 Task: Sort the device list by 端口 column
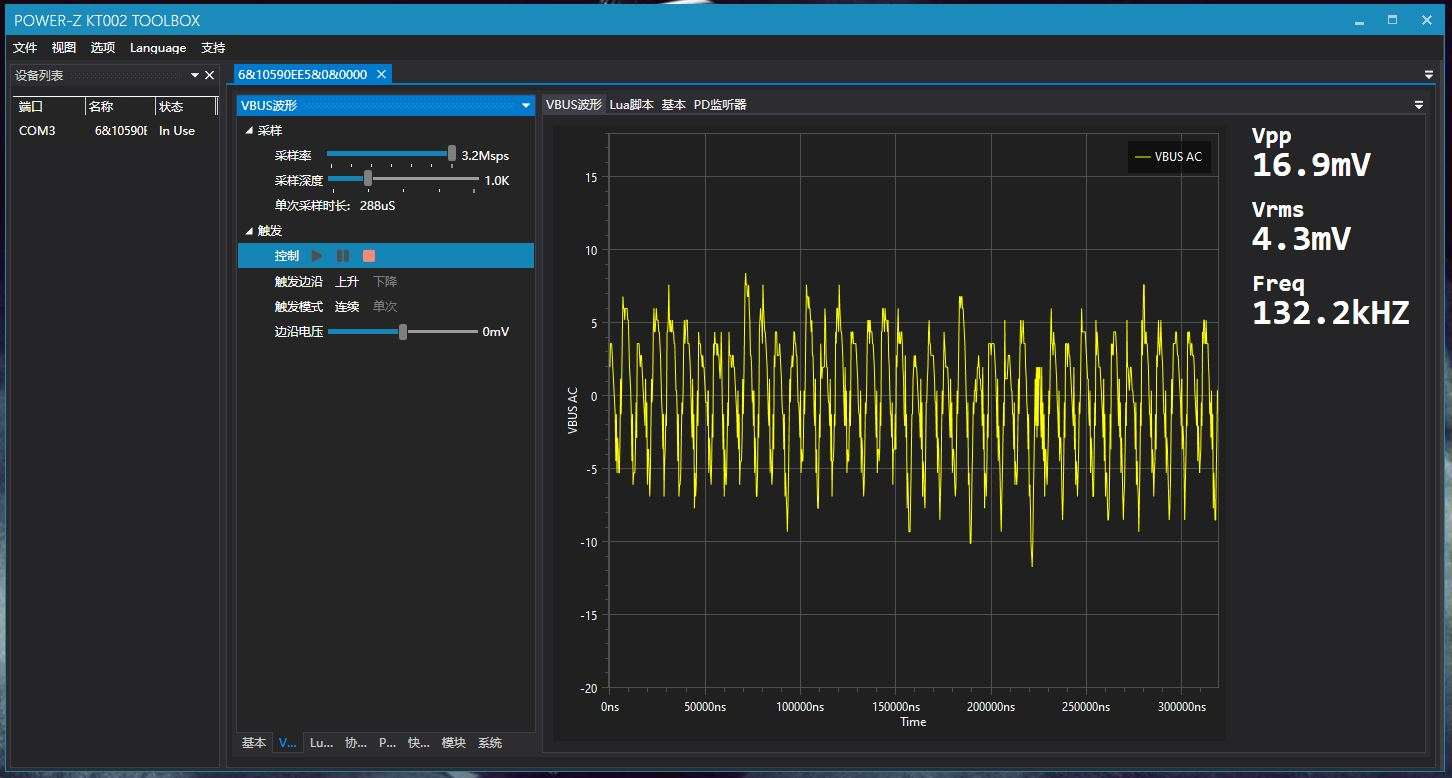coord(48,106)
